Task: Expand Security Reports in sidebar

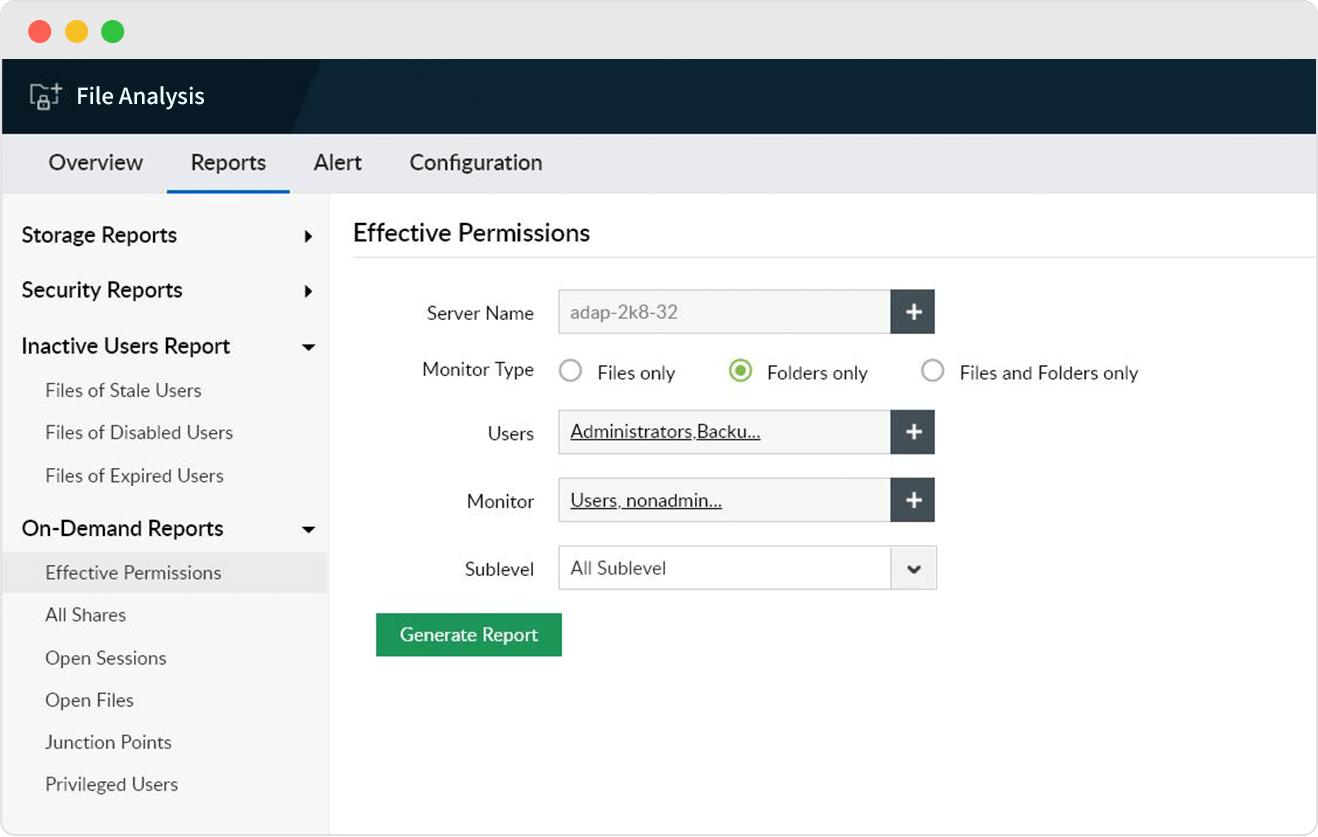Action: (308, 292)
